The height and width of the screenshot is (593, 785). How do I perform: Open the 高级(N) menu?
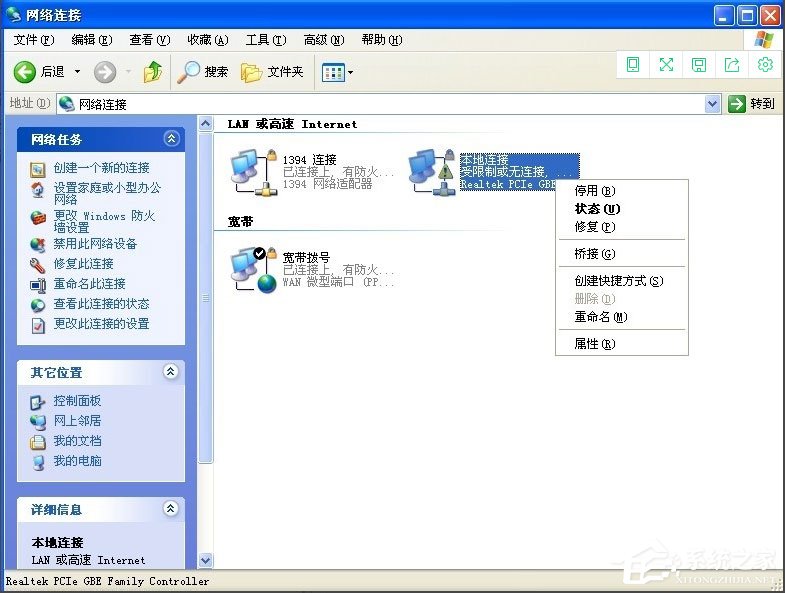pyautogui.click(x=324, y=40)
